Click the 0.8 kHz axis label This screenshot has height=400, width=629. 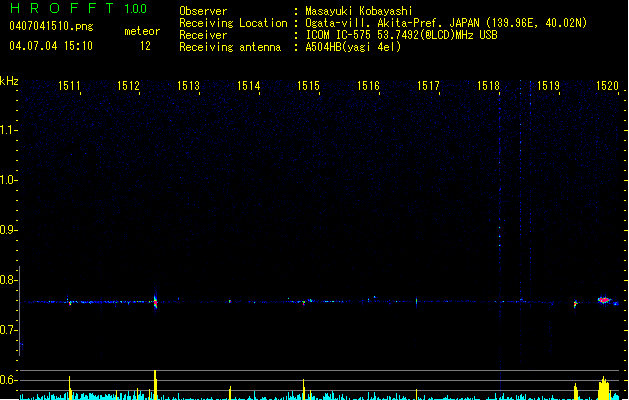pos(8,280)
